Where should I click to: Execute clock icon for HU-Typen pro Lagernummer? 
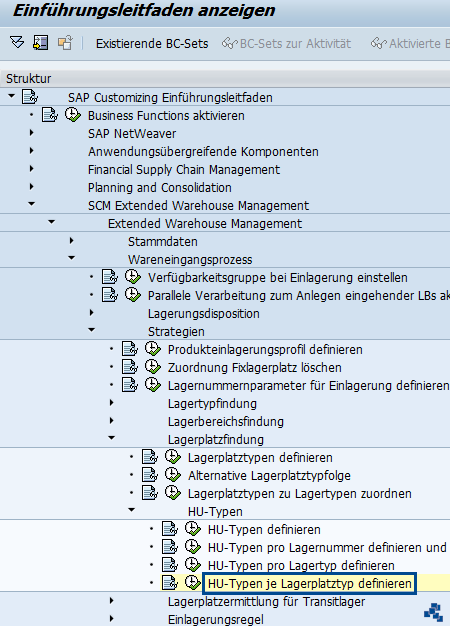pyautogui.click(x=192, y=547)
